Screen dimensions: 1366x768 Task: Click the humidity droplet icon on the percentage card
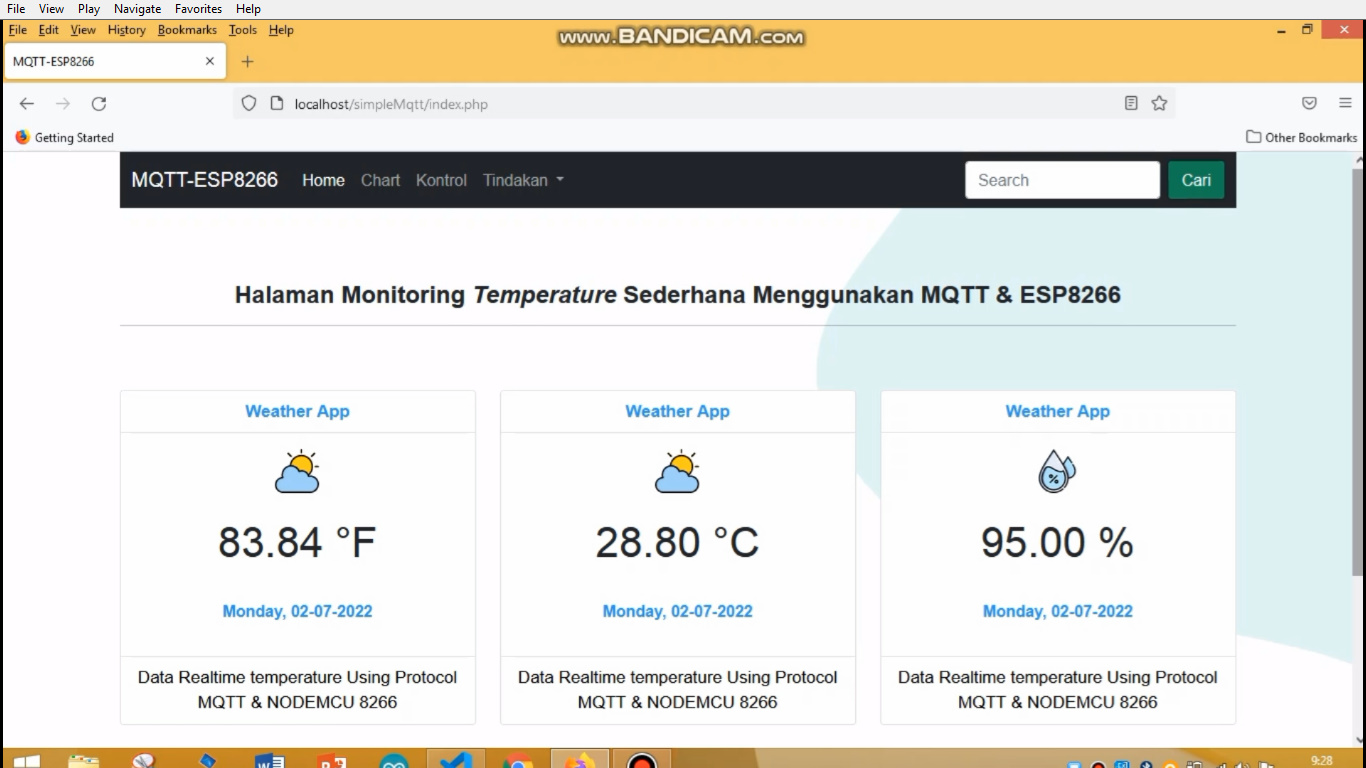tap(1057, 470)
